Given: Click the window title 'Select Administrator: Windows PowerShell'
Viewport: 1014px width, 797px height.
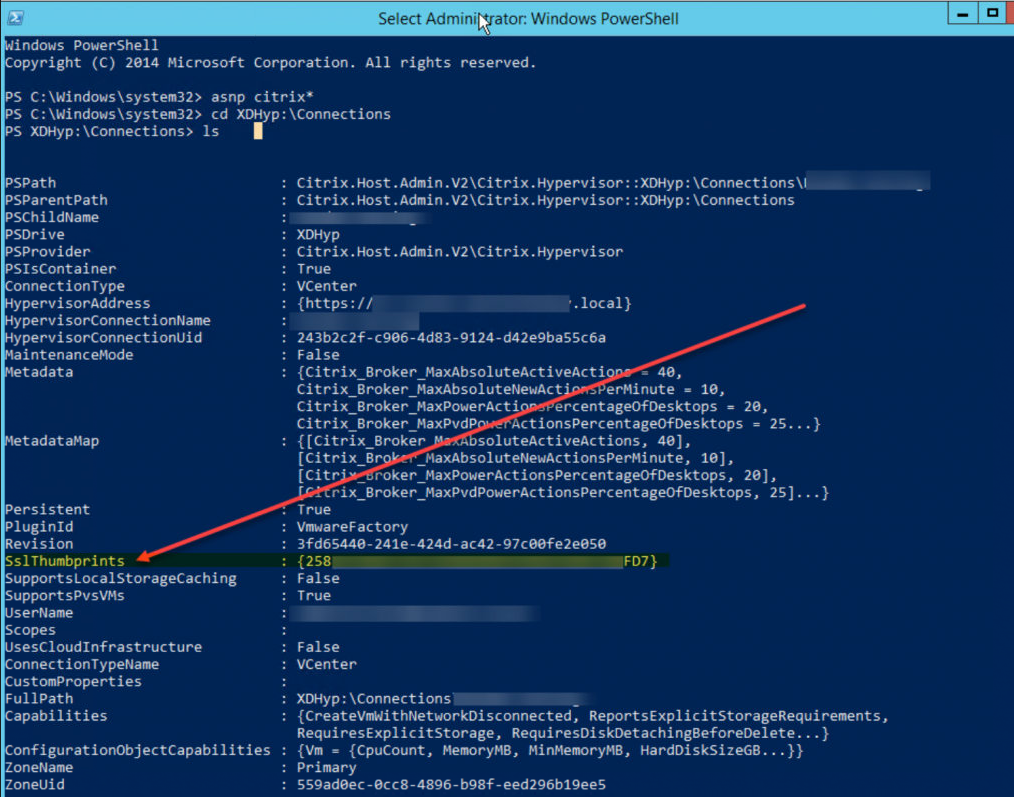Looking at the screenshot, I should pyautogui.click(x=528, y=19).
